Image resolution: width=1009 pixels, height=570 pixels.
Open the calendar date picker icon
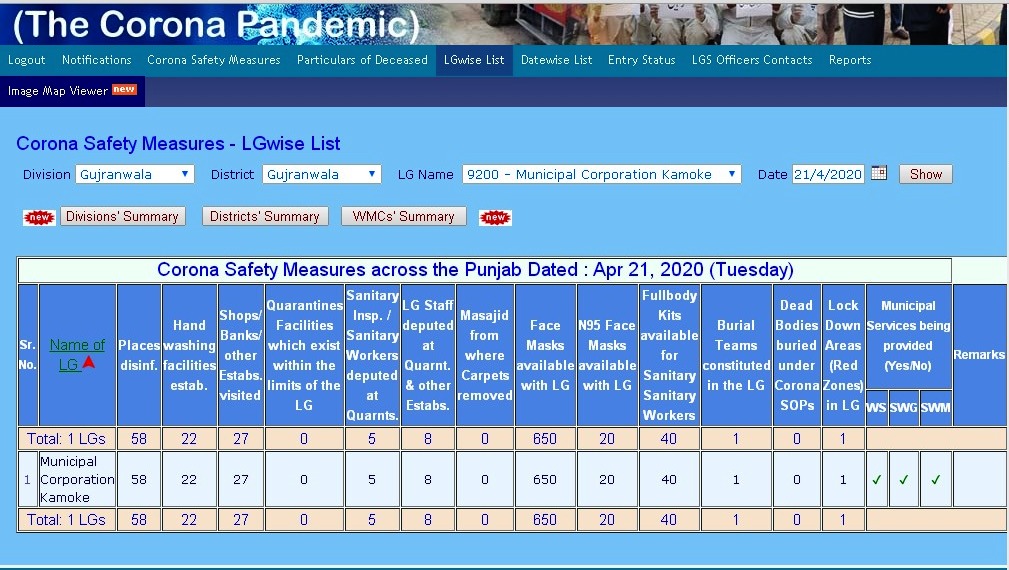[879, 173]
